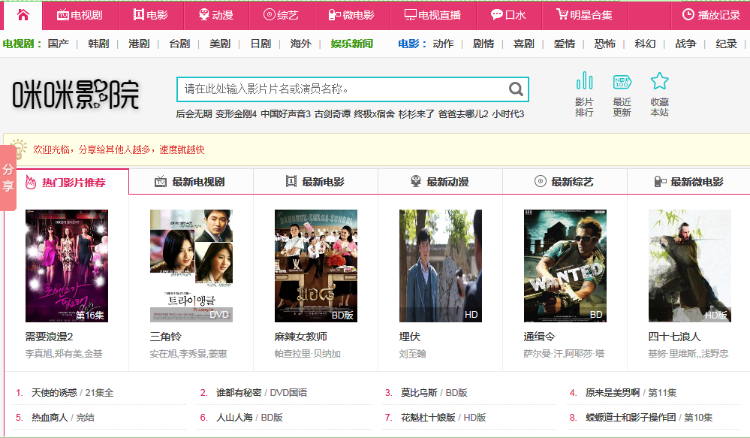Click the 美剧 category link
The height and width of the screenshot is (438, 750).
[x=220, y=44]
